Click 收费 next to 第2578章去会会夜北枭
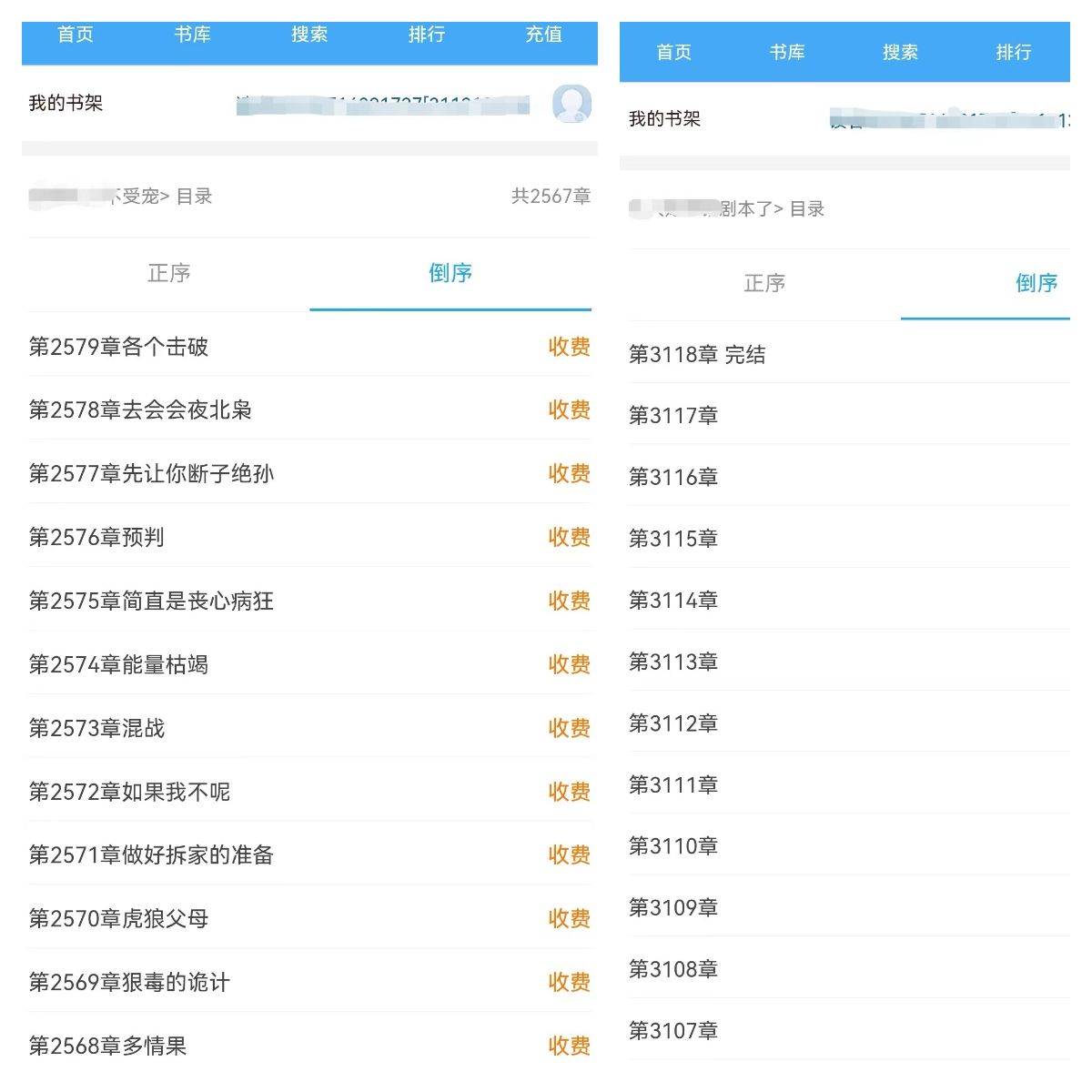The height and width of the screenshot is (1092, 1092). coord(570,410)
